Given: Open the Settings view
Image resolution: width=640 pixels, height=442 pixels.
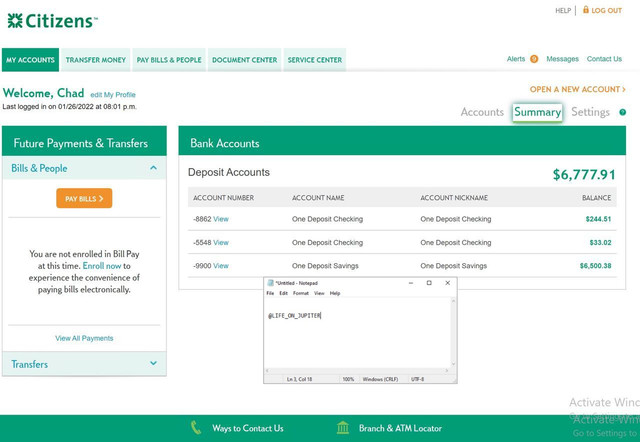Looking at the screenshot, I should 590,112.
